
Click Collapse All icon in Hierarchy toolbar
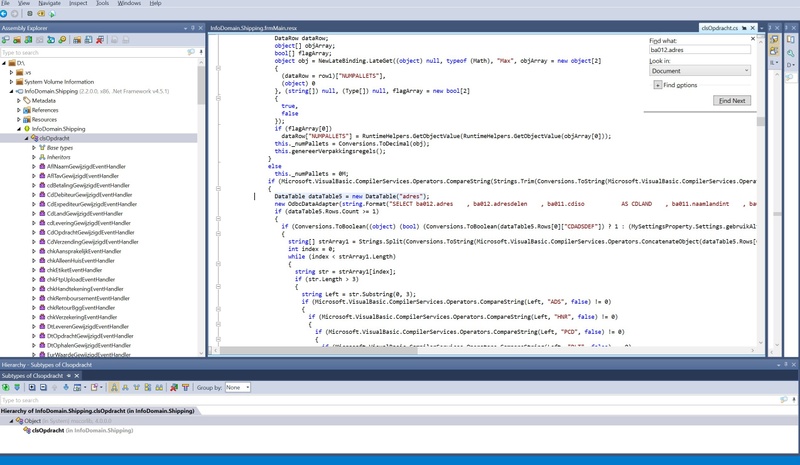[43, 387]
